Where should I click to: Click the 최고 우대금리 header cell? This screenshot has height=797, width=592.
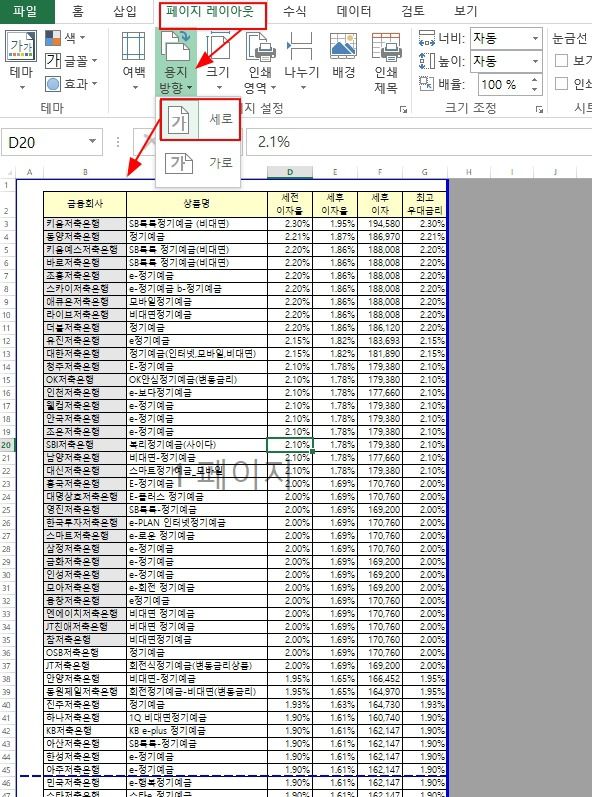[x=424, y=204]
